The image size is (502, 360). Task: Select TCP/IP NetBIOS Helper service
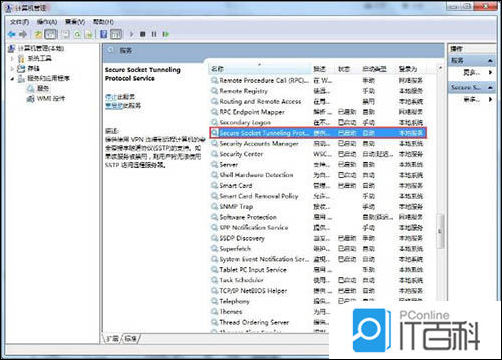pos(317,291)
